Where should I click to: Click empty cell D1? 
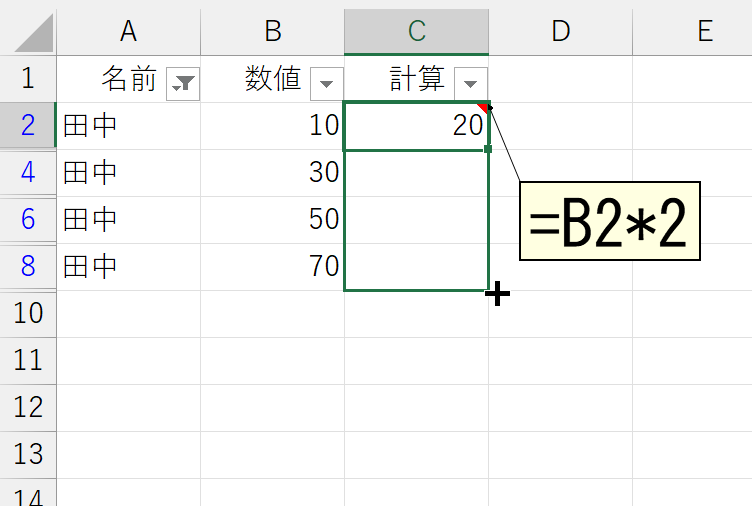(561, 79)
